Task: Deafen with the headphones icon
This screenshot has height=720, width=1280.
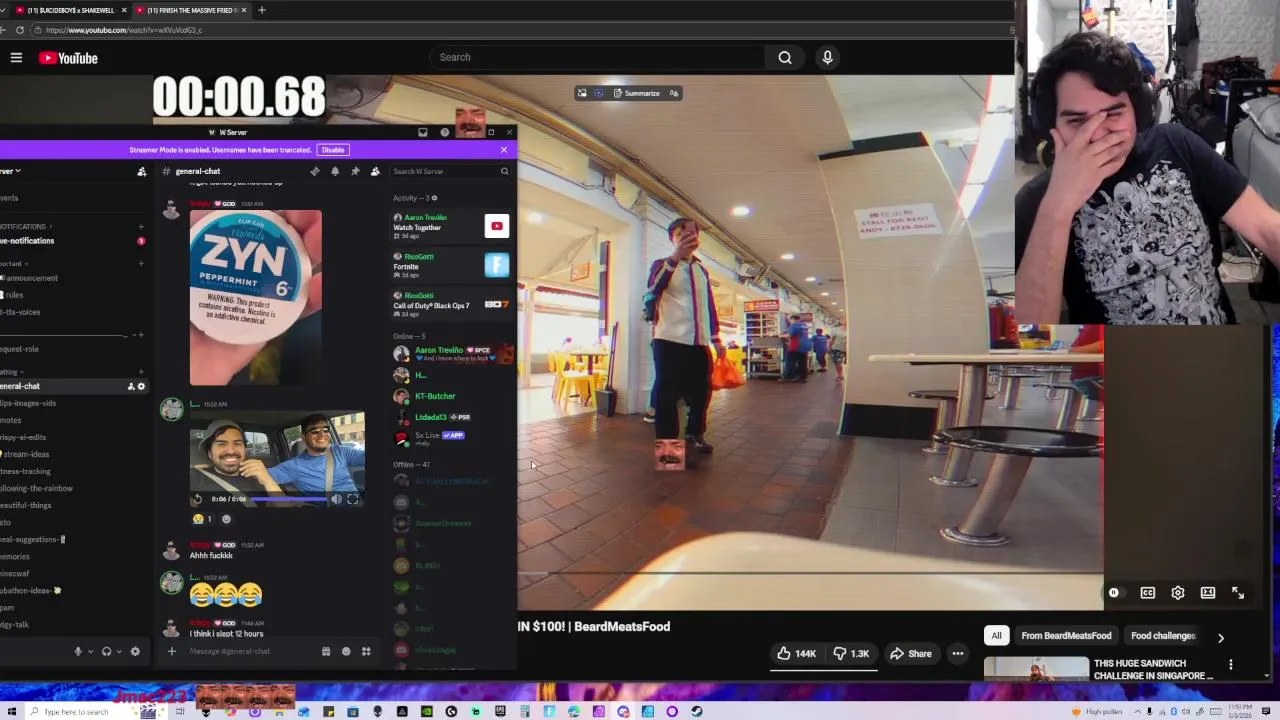Action: (x=106, y=651)
